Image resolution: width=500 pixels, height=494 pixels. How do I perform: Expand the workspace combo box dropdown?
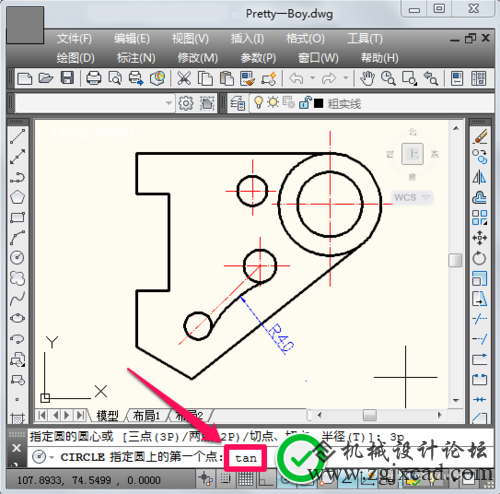(169, 103)
